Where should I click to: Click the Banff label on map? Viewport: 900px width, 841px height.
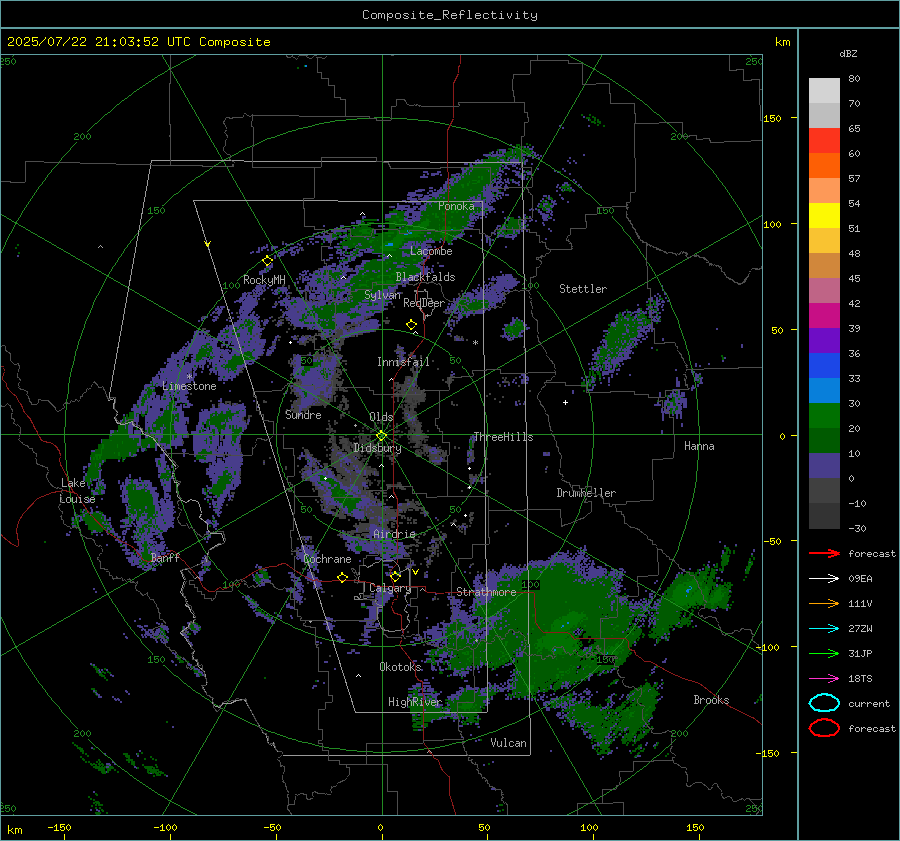tap(165, 557)
